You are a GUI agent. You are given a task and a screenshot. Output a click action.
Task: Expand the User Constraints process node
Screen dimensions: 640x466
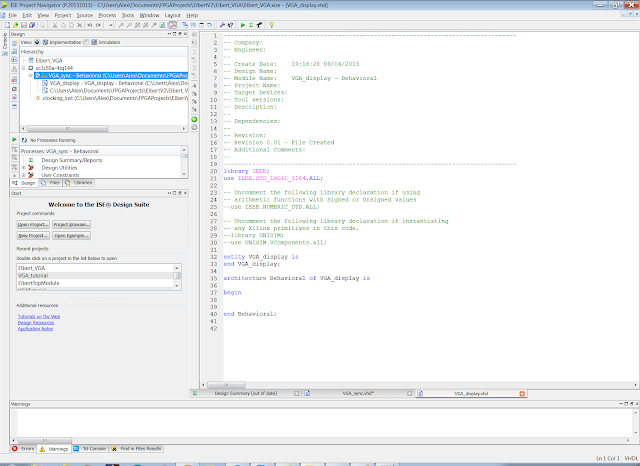click(x=23, y=175)
